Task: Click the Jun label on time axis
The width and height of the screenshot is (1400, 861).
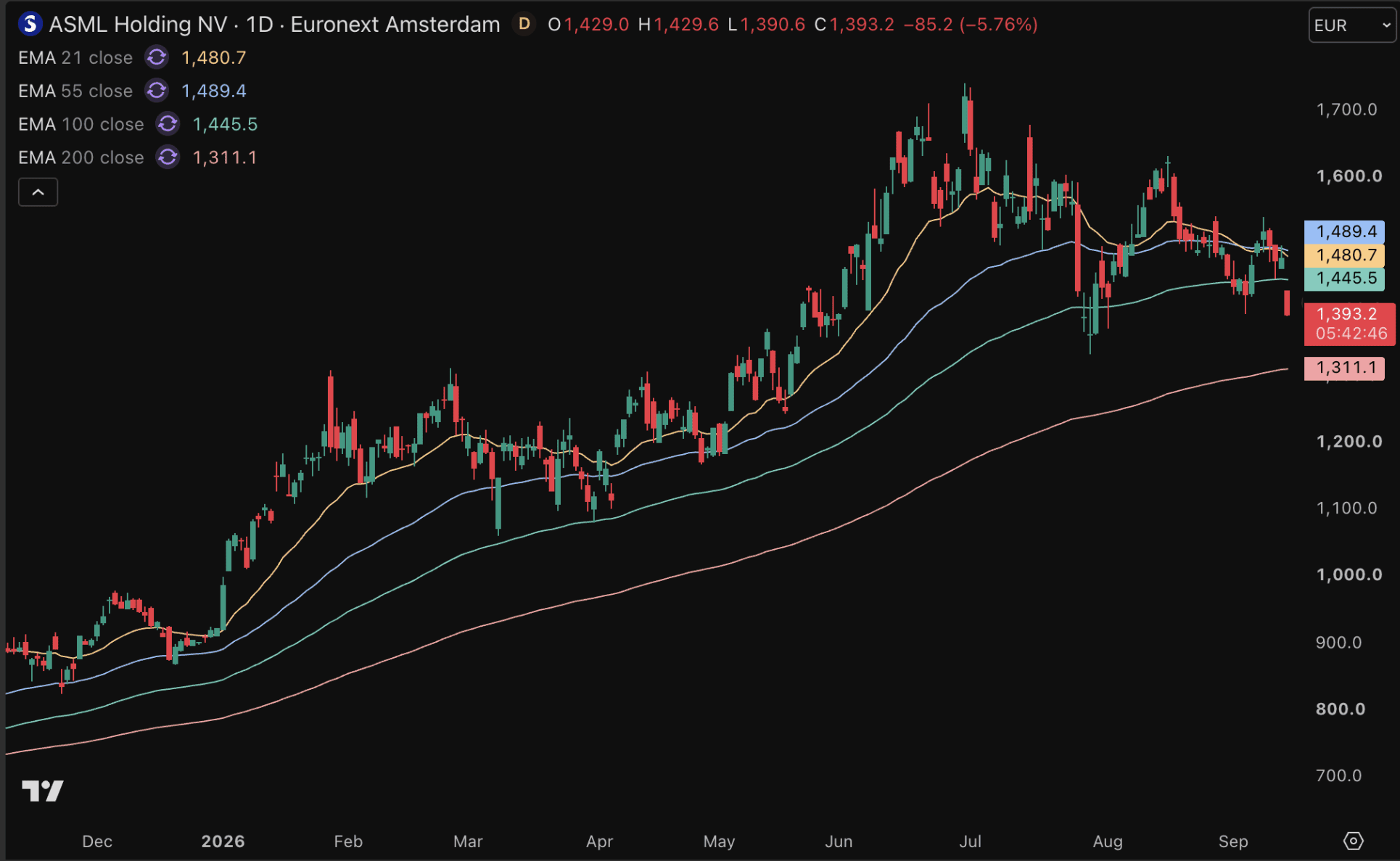Action: tap(839, 841)
